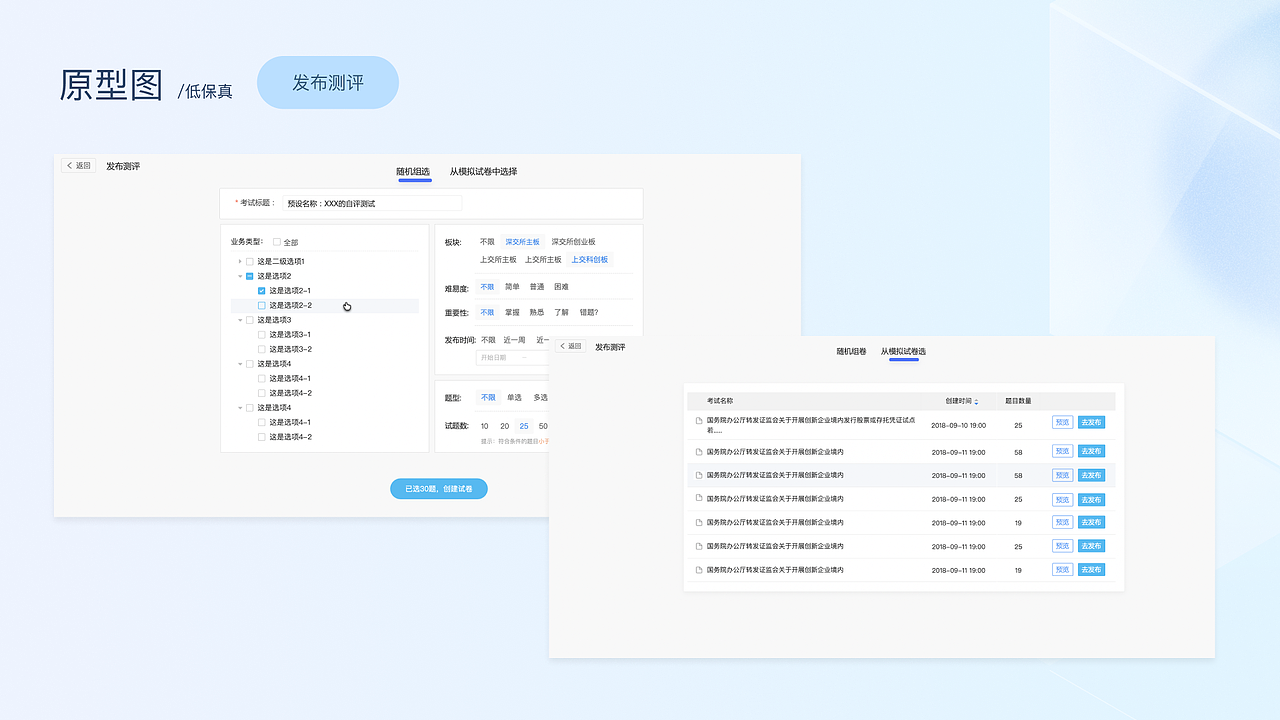Image resolution: width=1280 pixels, height=720 pixels.
Task: Collapse the 这是选项3 tree node
Action: point(240,320)
